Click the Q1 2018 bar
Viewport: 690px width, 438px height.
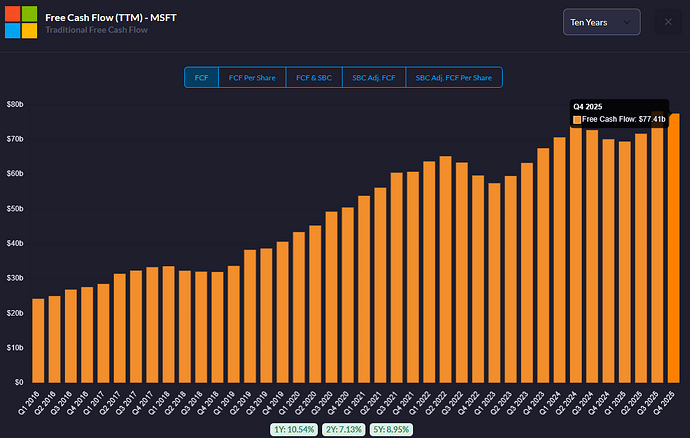click(169, 324)
